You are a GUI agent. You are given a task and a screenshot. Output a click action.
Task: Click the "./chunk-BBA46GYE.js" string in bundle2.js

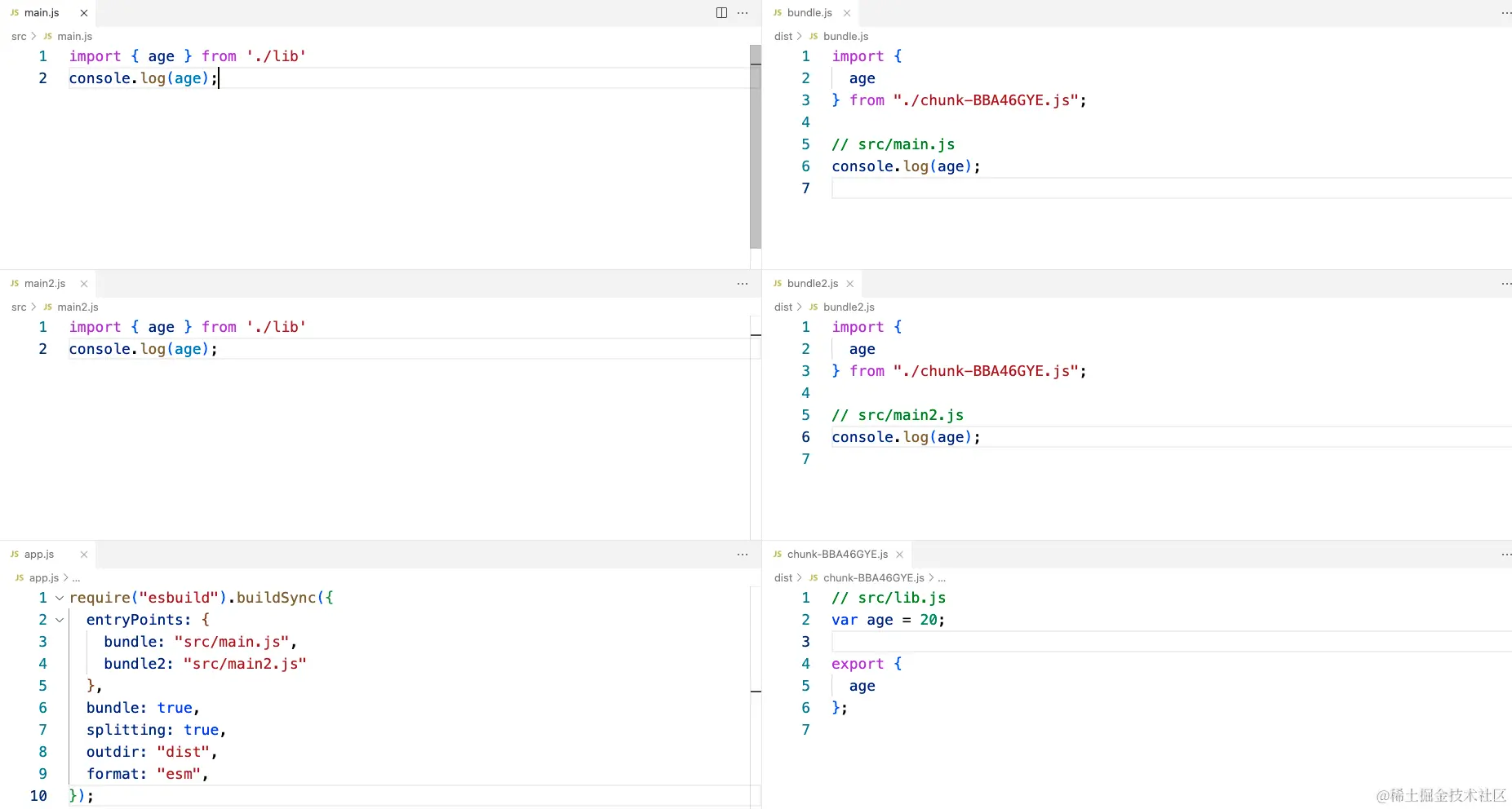(986, 371)
